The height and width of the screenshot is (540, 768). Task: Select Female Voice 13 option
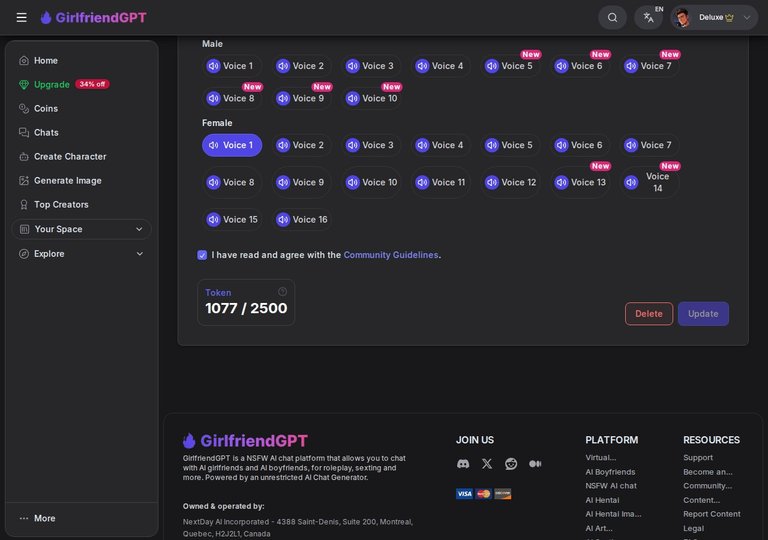click(x=580, y=183)
